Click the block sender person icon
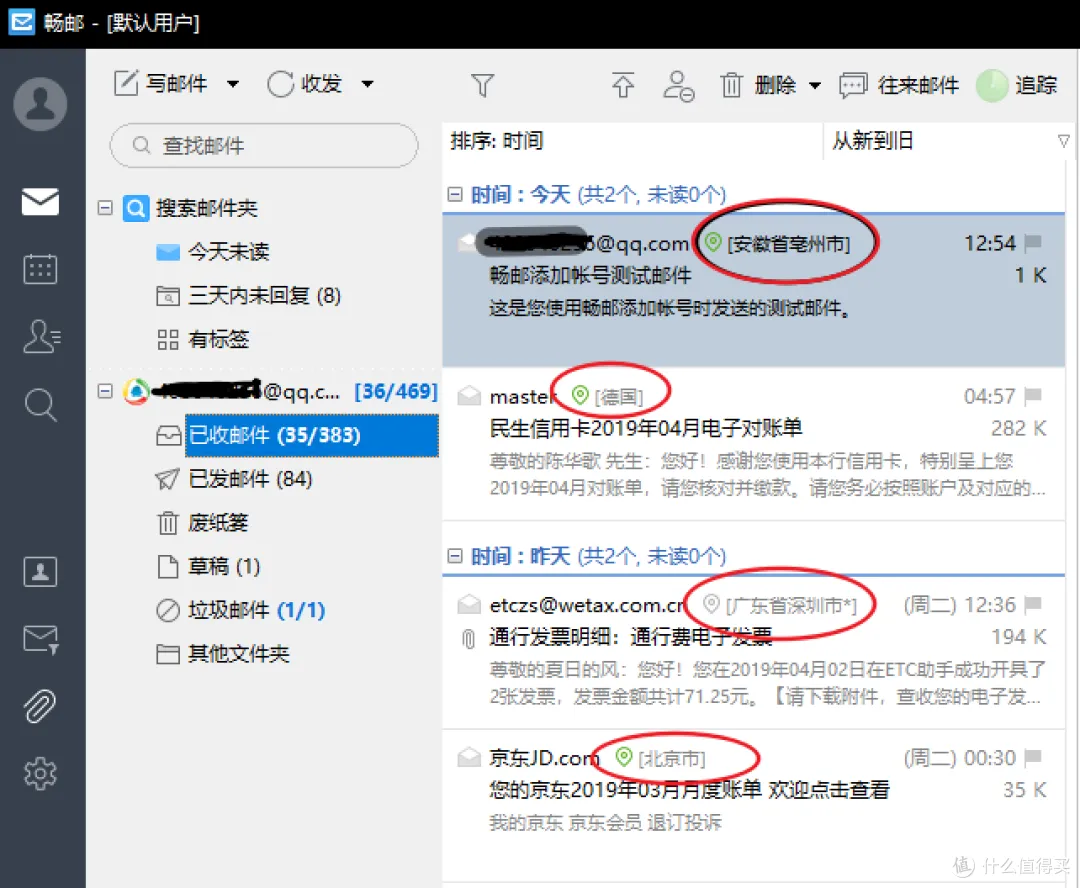Image resolution: width=1080 pixels, height=888 pixels. tap(678, 85)
